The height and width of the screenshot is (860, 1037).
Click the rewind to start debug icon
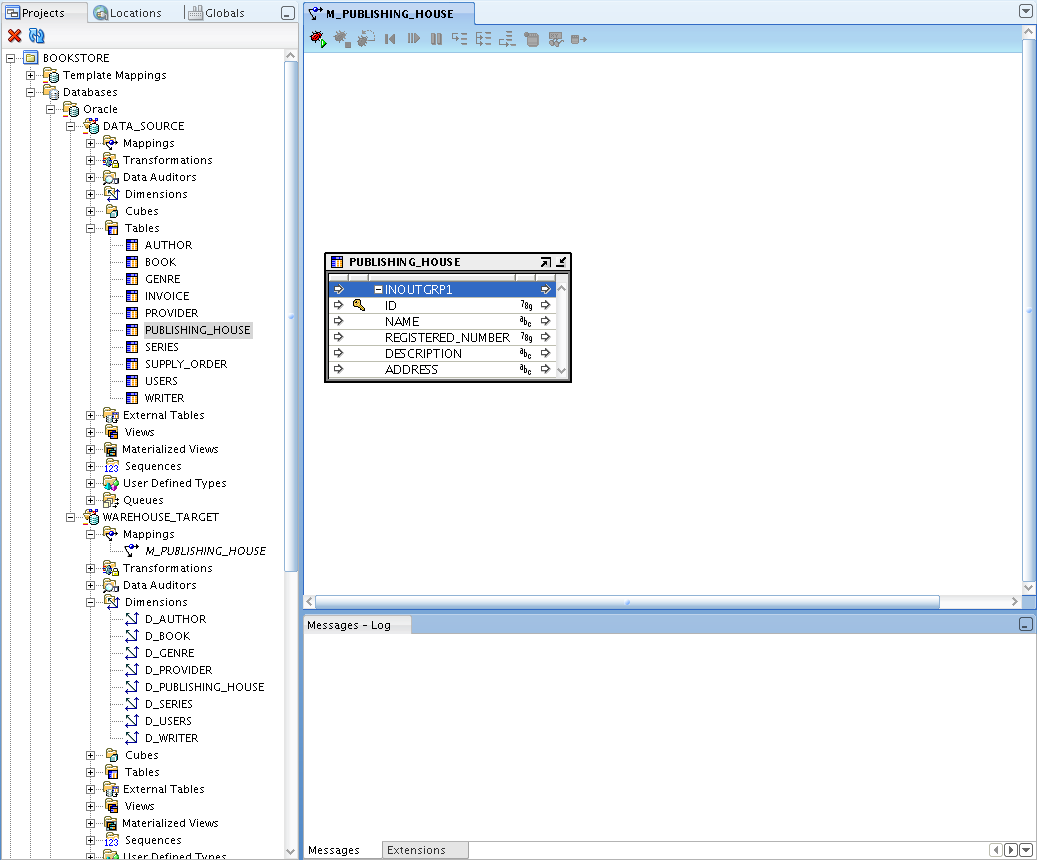click(390, 39)
